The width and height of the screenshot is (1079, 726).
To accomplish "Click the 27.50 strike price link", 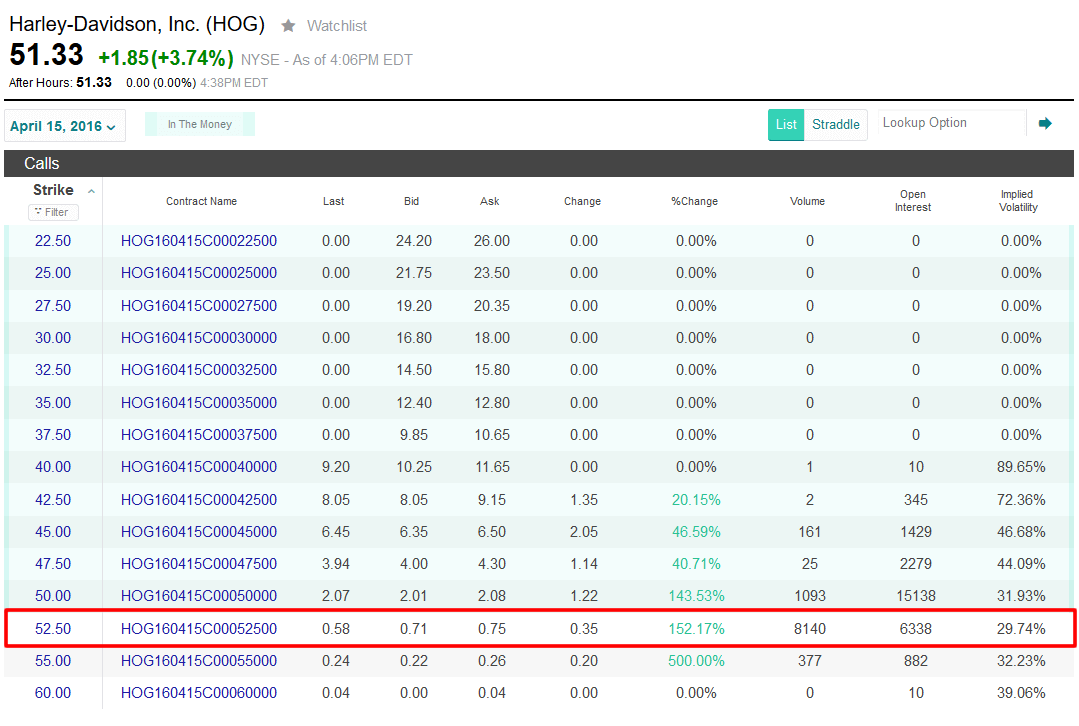I will [x=53, y=306].
